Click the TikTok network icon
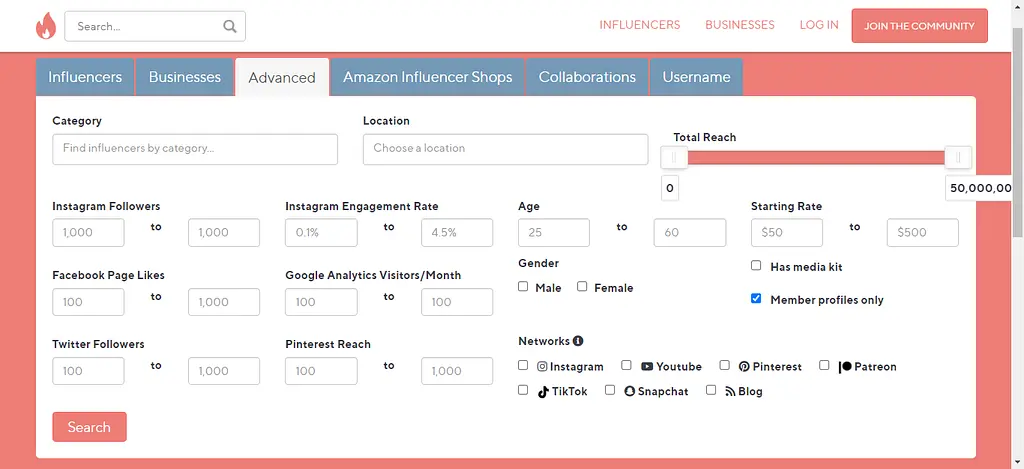Image resolution: width=1024 pixels, height=469 pixels. tap(544, 392)
